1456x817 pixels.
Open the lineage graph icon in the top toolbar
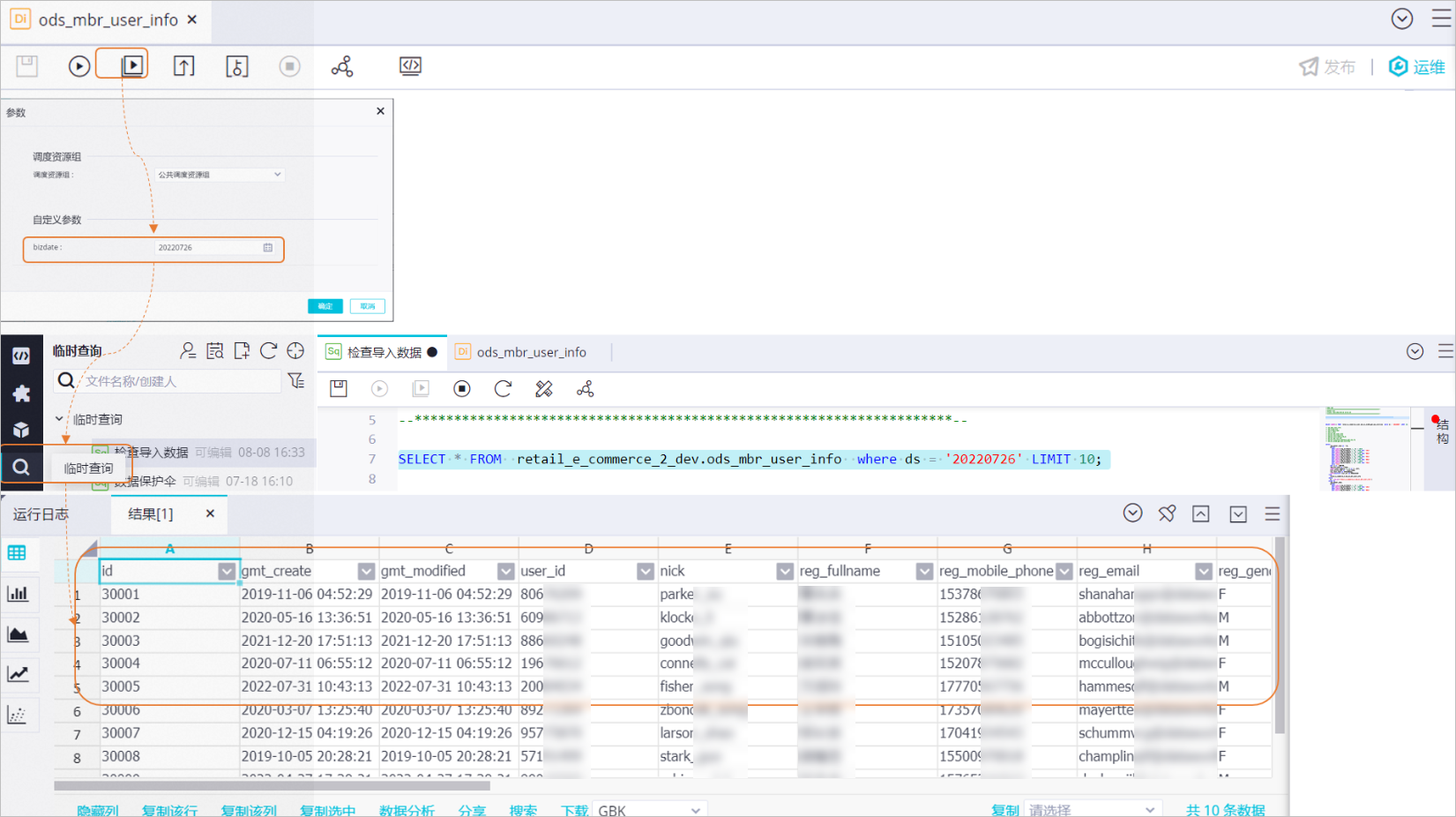tap(342, 66)
